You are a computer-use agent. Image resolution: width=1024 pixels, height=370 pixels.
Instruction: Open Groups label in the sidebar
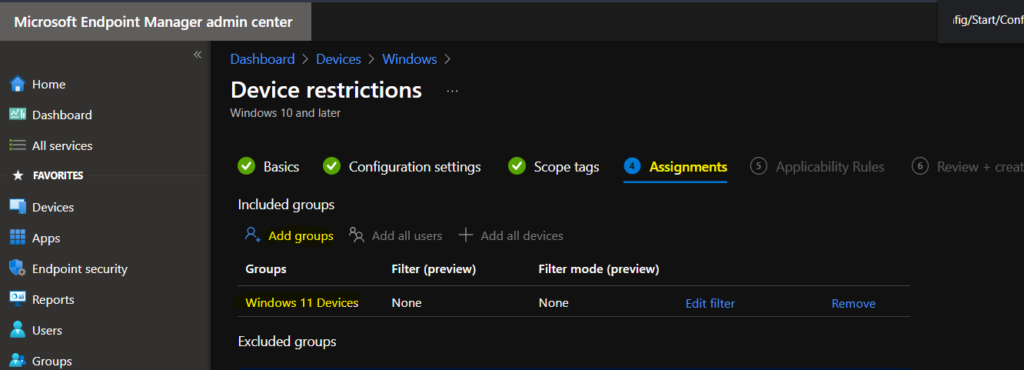(x=52, y=361)
